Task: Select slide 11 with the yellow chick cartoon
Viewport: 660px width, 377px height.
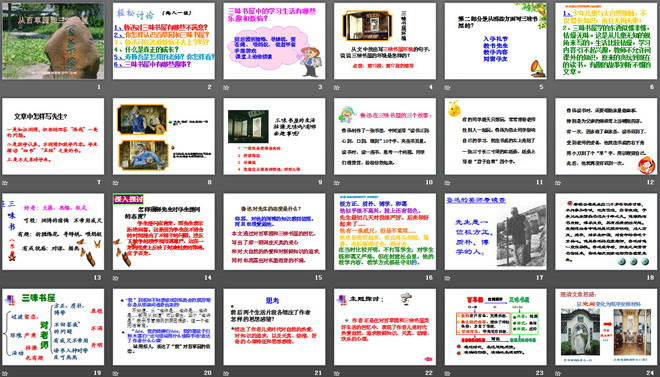Action: [x=496, y=136]
